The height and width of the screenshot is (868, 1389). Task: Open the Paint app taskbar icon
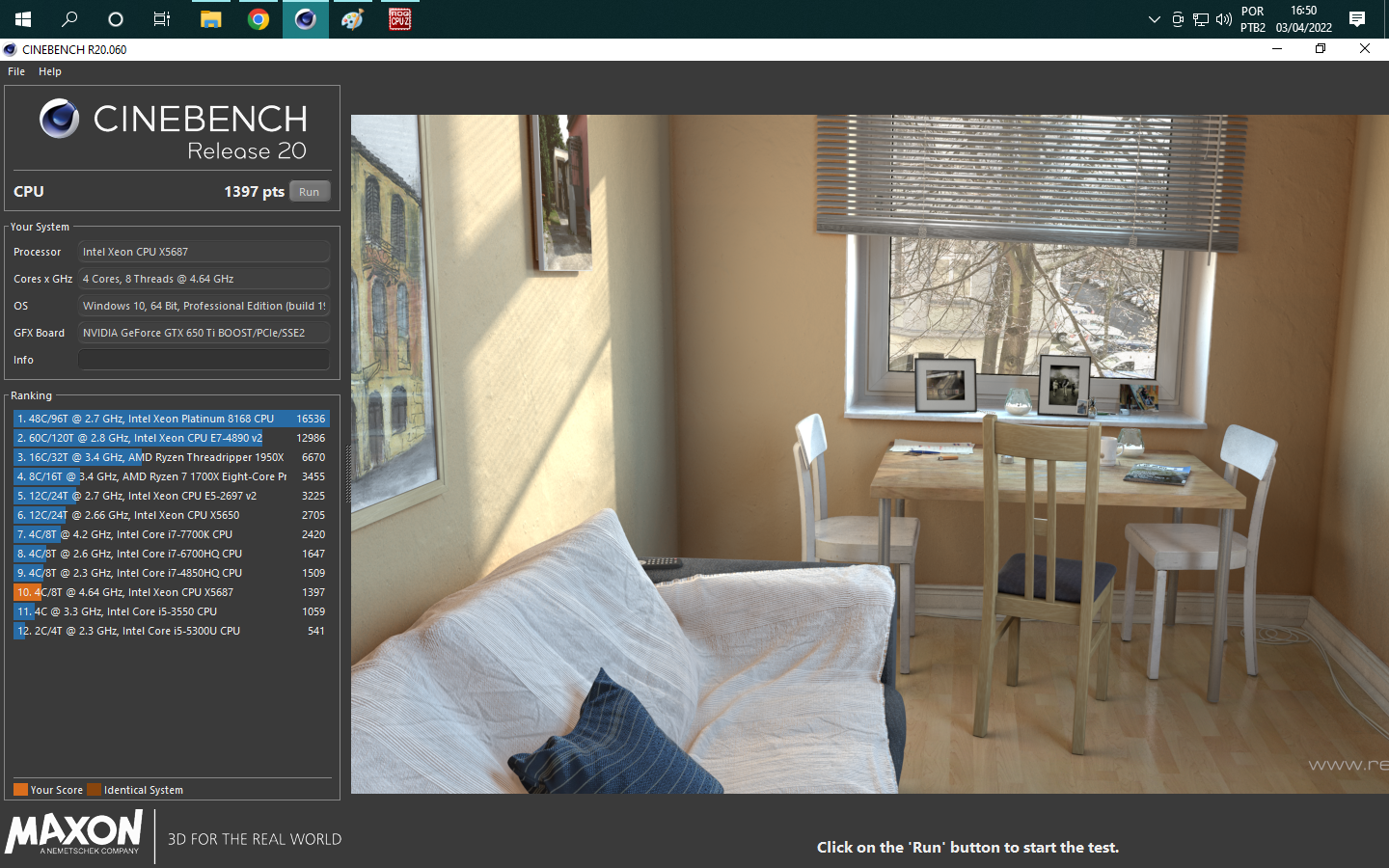click(352, 19)
